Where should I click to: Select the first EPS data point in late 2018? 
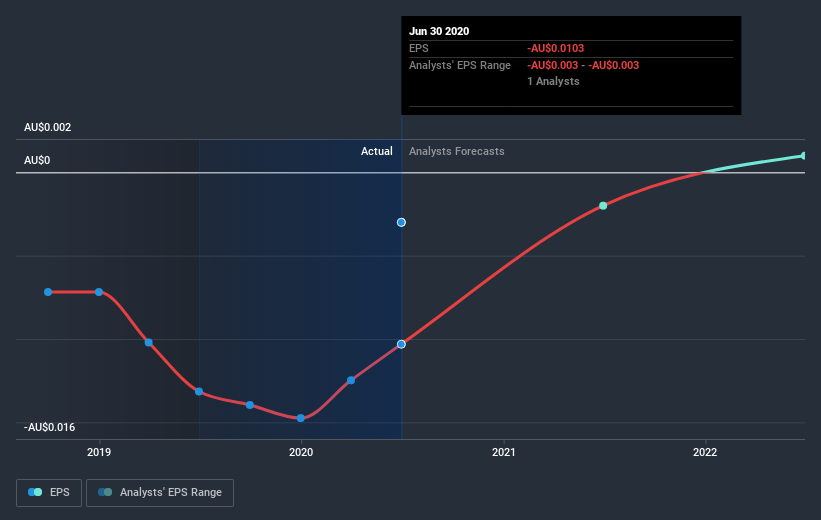(x=48, y=292)
